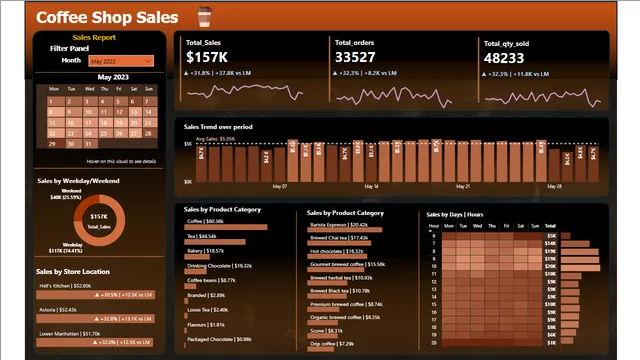Select the Coffee $60.36k category bar

coord(226,227)
